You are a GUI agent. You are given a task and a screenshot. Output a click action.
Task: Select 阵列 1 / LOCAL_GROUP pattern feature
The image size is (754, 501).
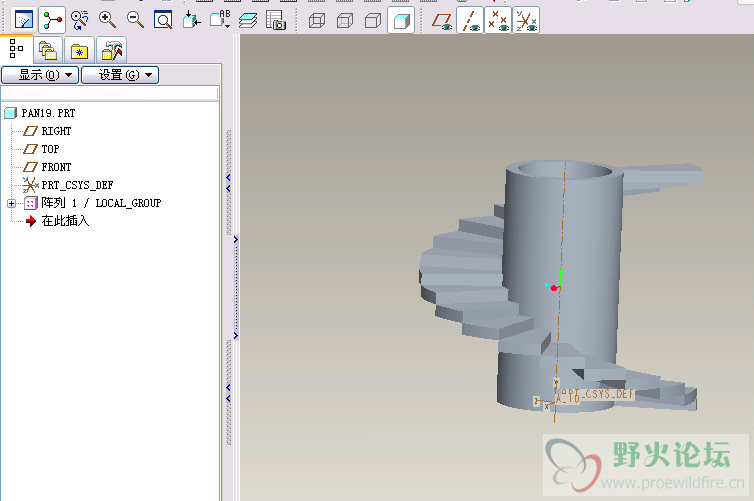click(101, 203)
